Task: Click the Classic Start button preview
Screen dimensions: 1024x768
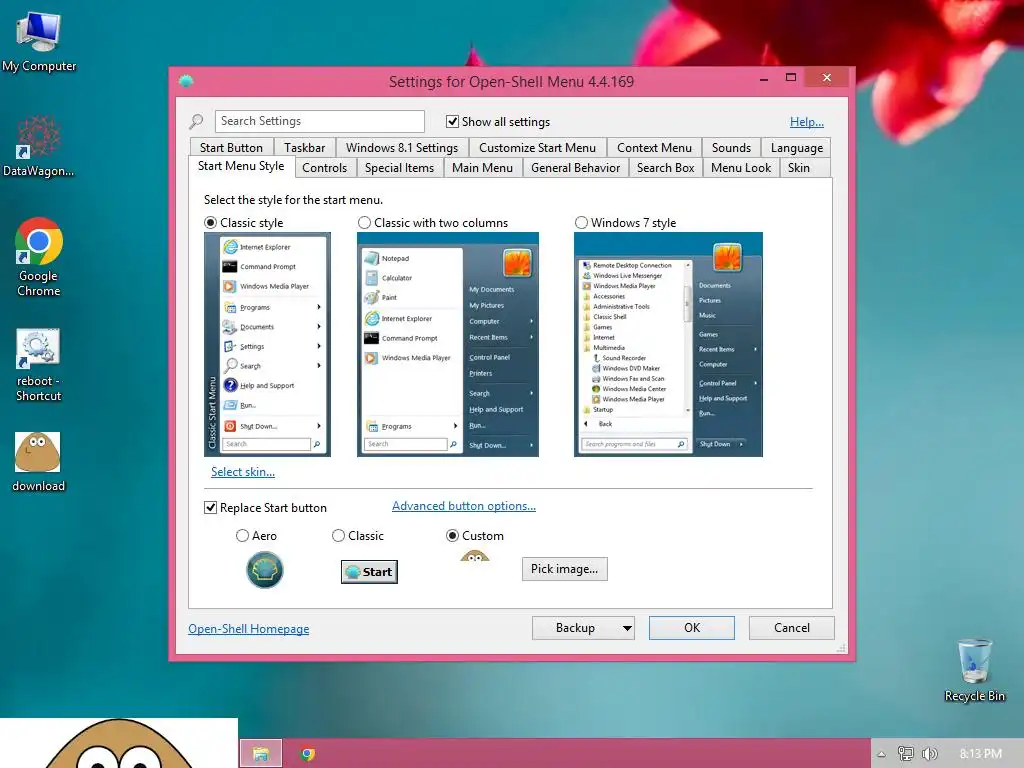Action: point(369,572)
